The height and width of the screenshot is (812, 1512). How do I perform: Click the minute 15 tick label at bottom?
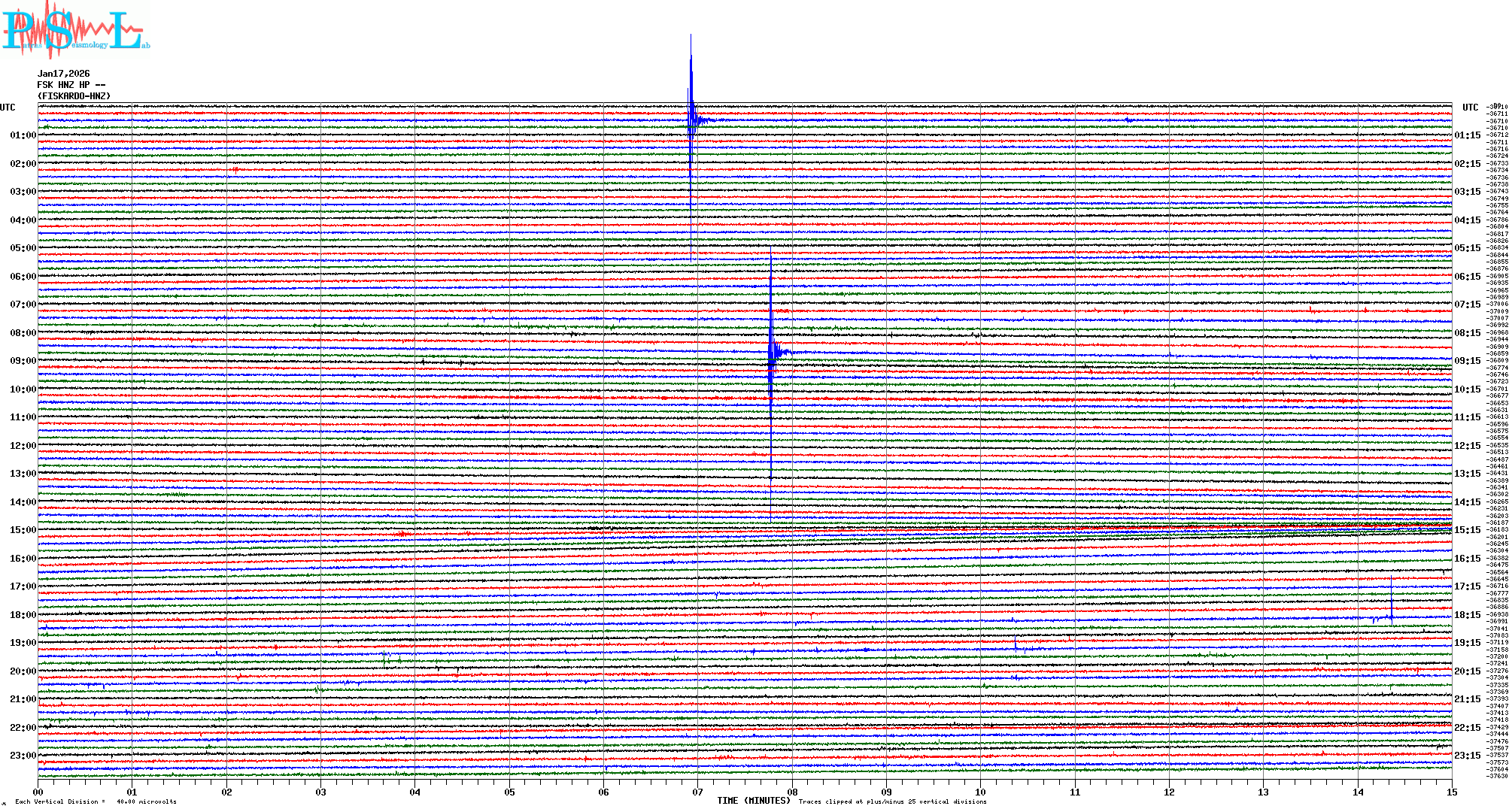tap(1451, 792)
